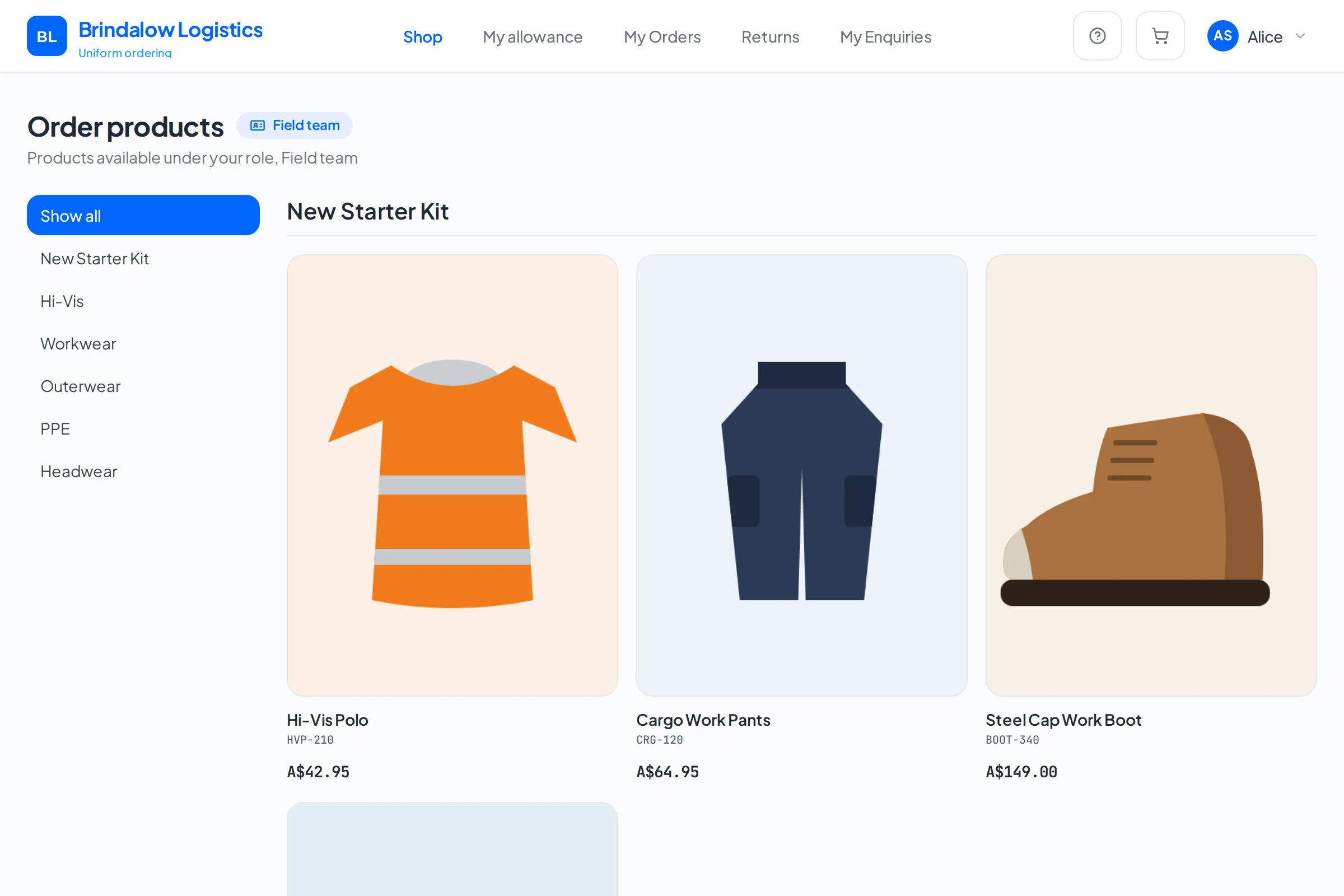Navigate to Returns
1344x896 pixels.
(x=771, y=36)
